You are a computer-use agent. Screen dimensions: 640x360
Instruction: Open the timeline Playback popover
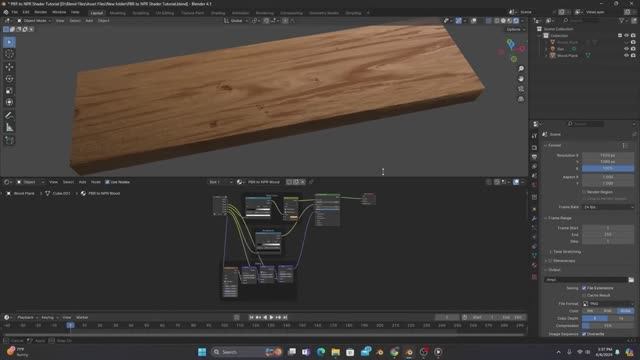(27, 318)
